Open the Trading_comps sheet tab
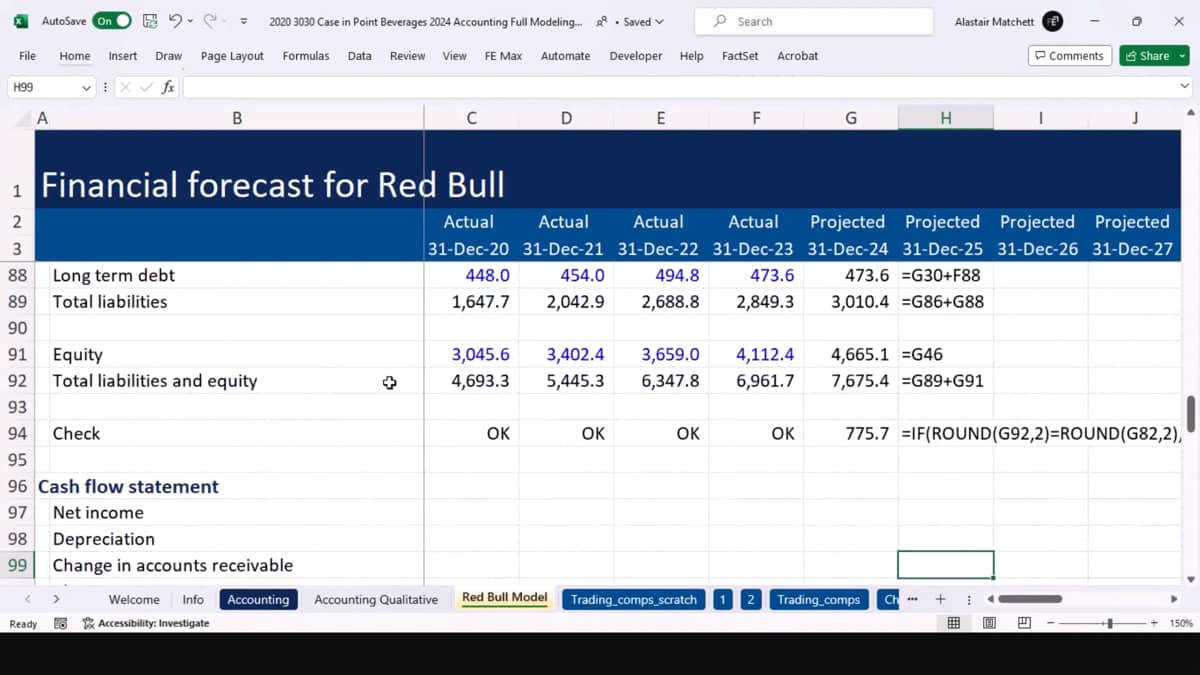 [x=818, y=599]
